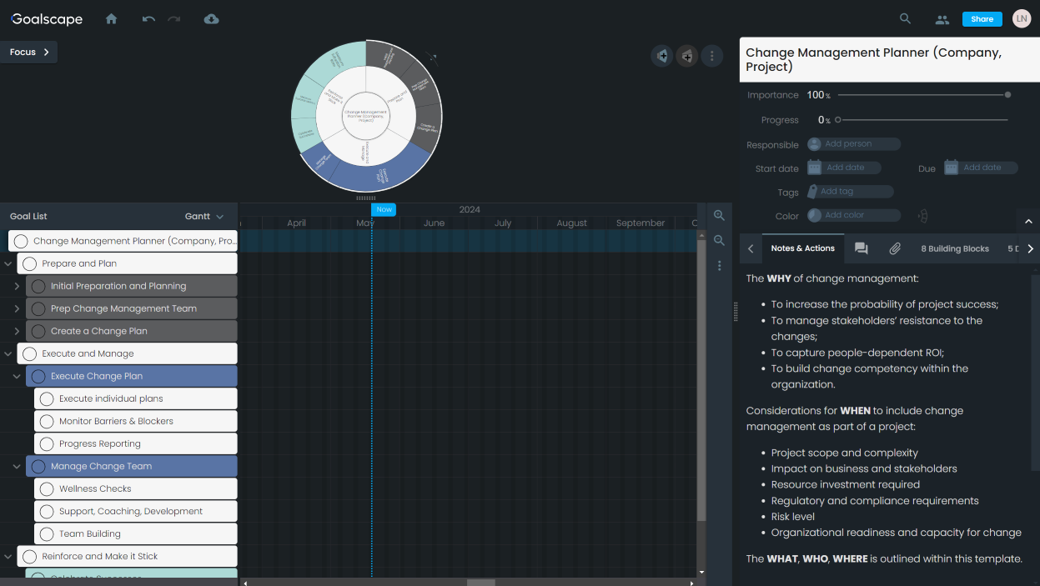Switch to the Notes & Actions tab
This screenshot has height=586, width=1040.
pos(802,249)
